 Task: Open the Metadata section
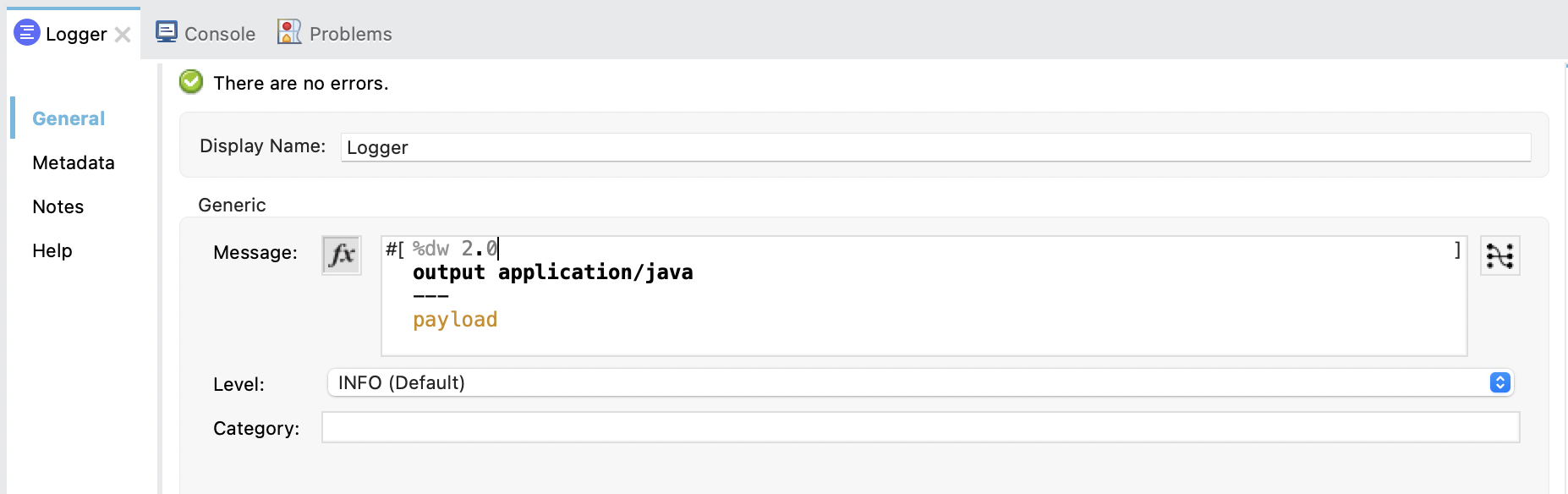point(73,162)
